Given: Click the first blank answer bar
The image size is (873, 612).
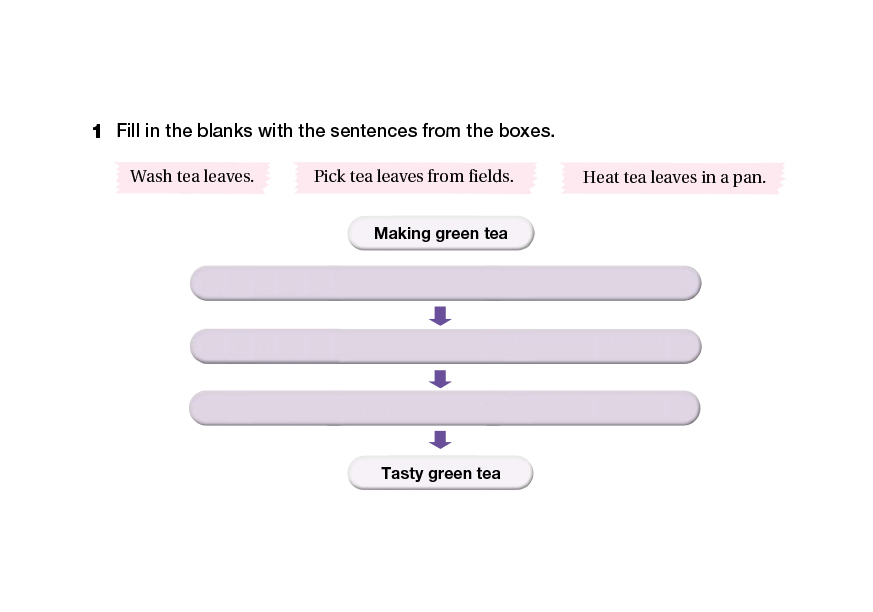Looking at the screenshot, I should coord(445,282).
